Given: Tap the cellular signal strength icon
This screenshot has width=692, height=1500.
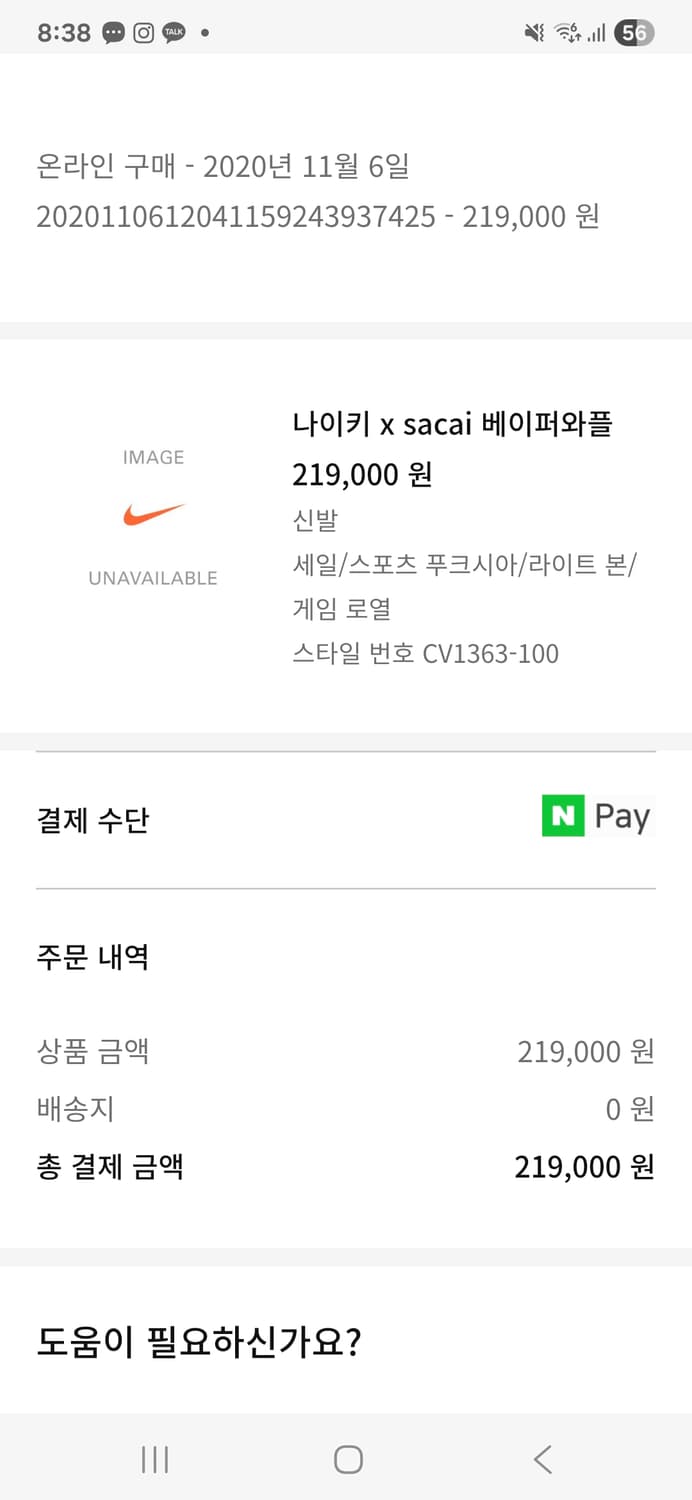Looking at the screenshot, I should tap(598, 32).
